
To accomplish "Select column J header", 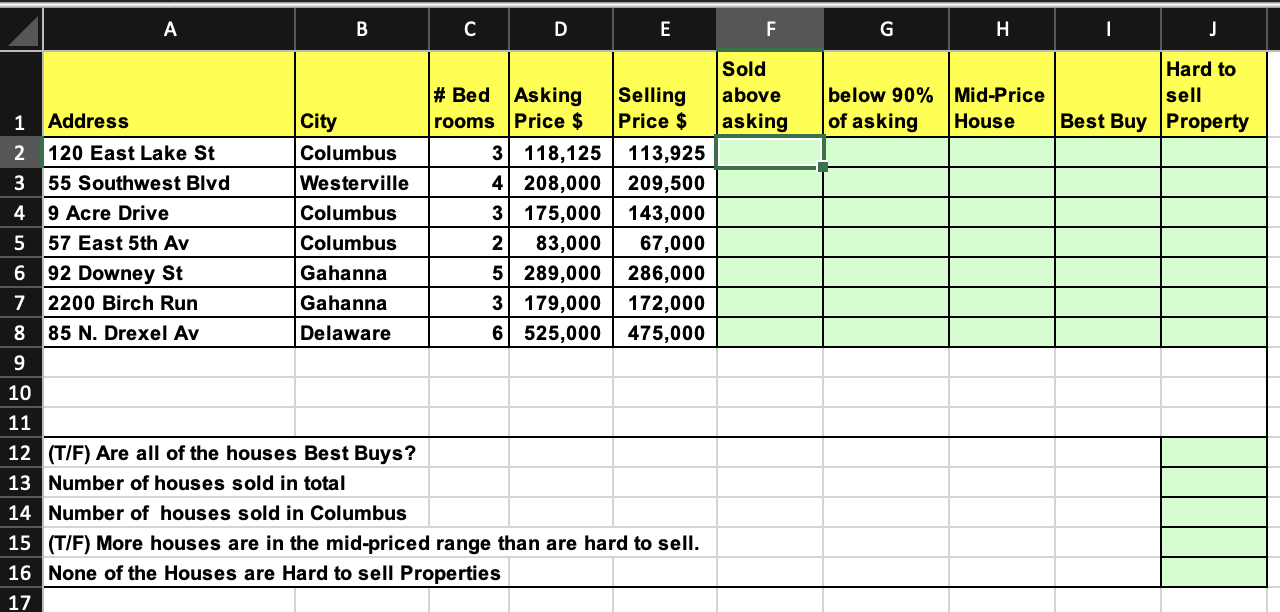I will [x=1213, y=30].
